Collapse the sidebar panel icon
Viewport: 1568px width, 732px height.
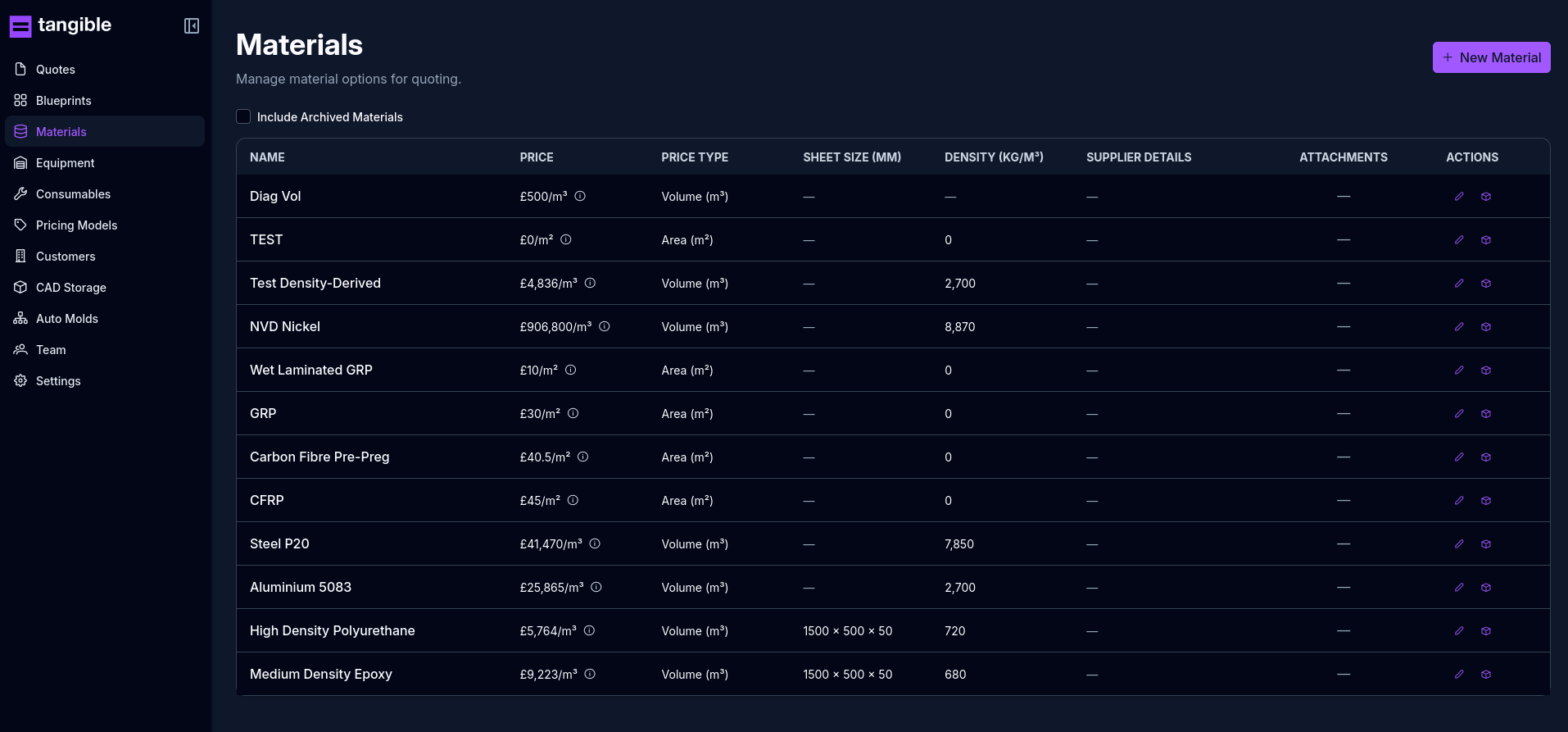pyautogui.click(x=192, y=26)
